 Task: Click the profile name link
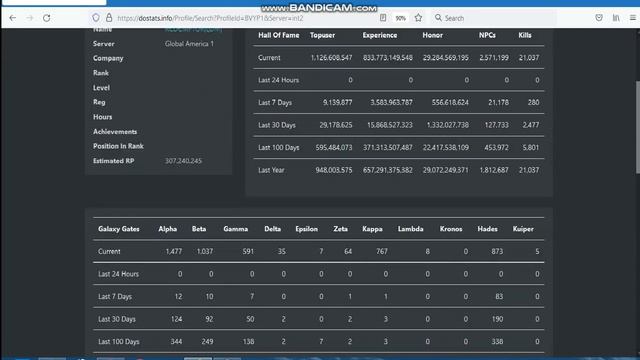point(193,30)
